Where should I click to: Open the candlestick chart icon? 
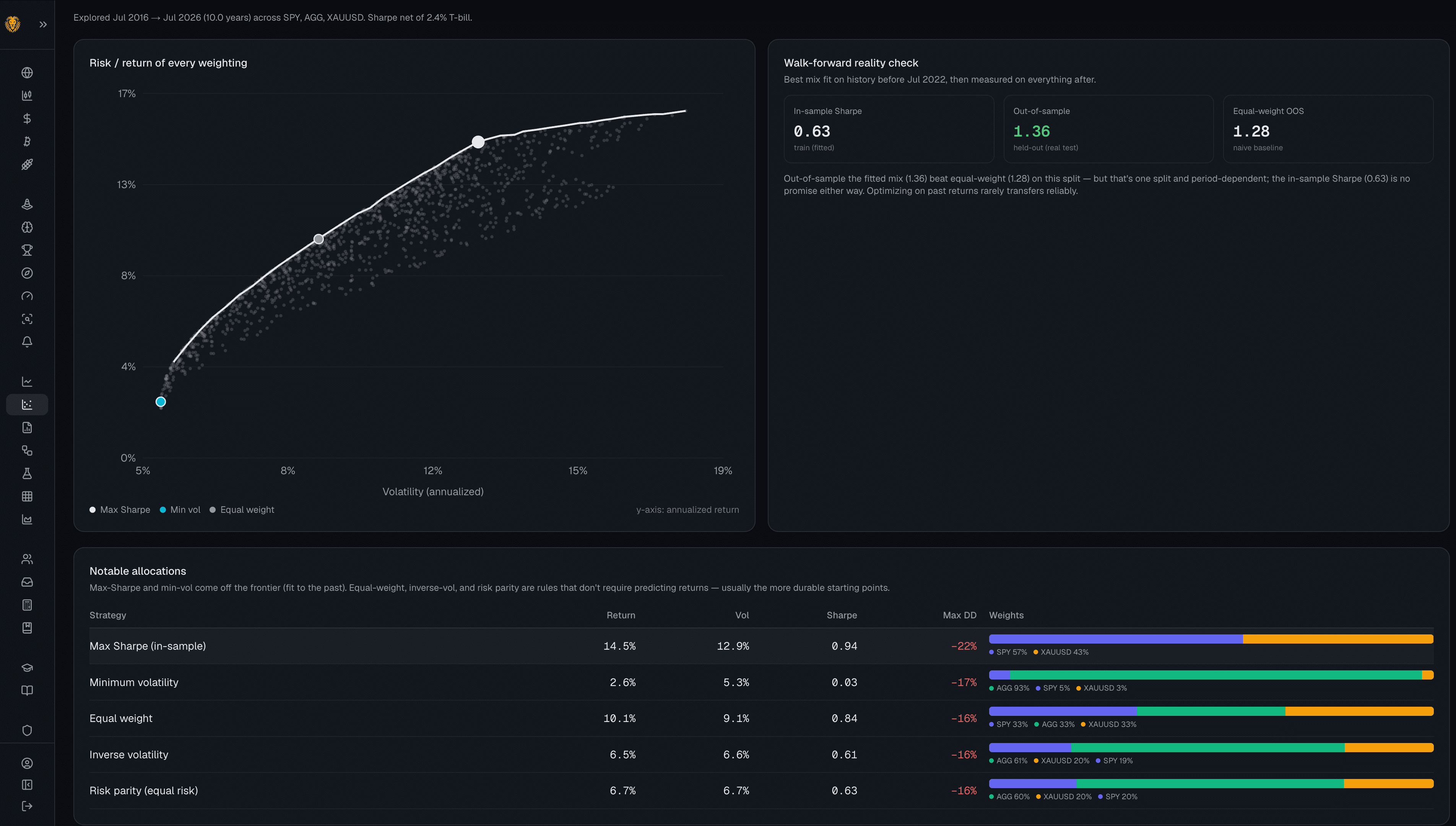coord(27,95)
